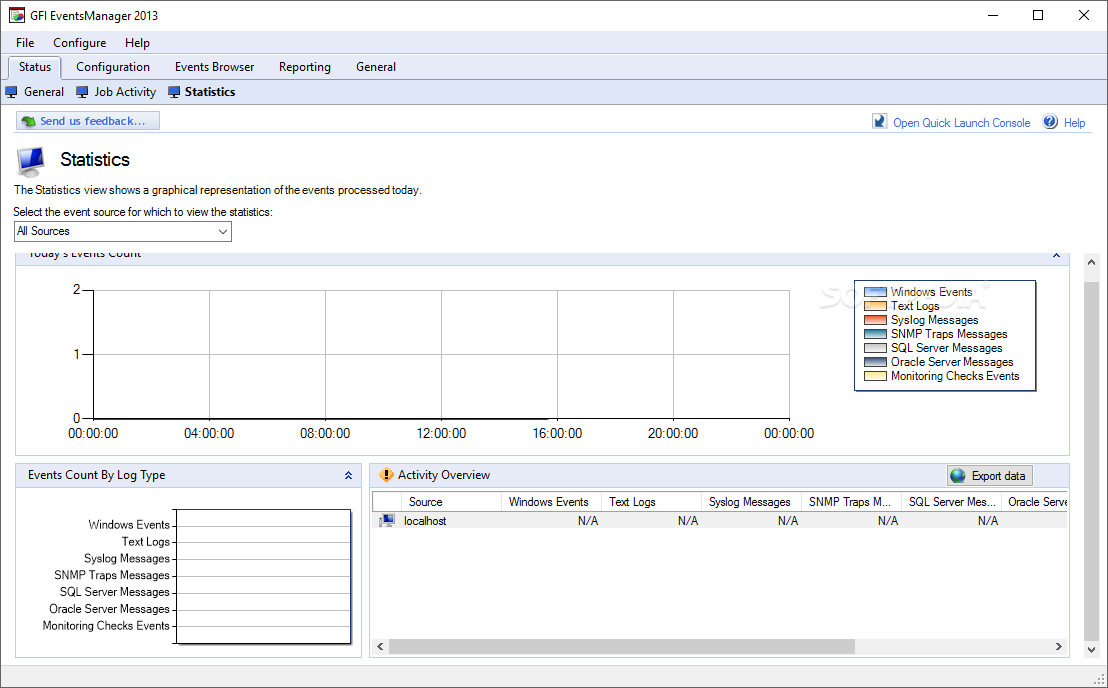
Task: Open the All Sources event source dropdown
Action: tap(123, 231)
